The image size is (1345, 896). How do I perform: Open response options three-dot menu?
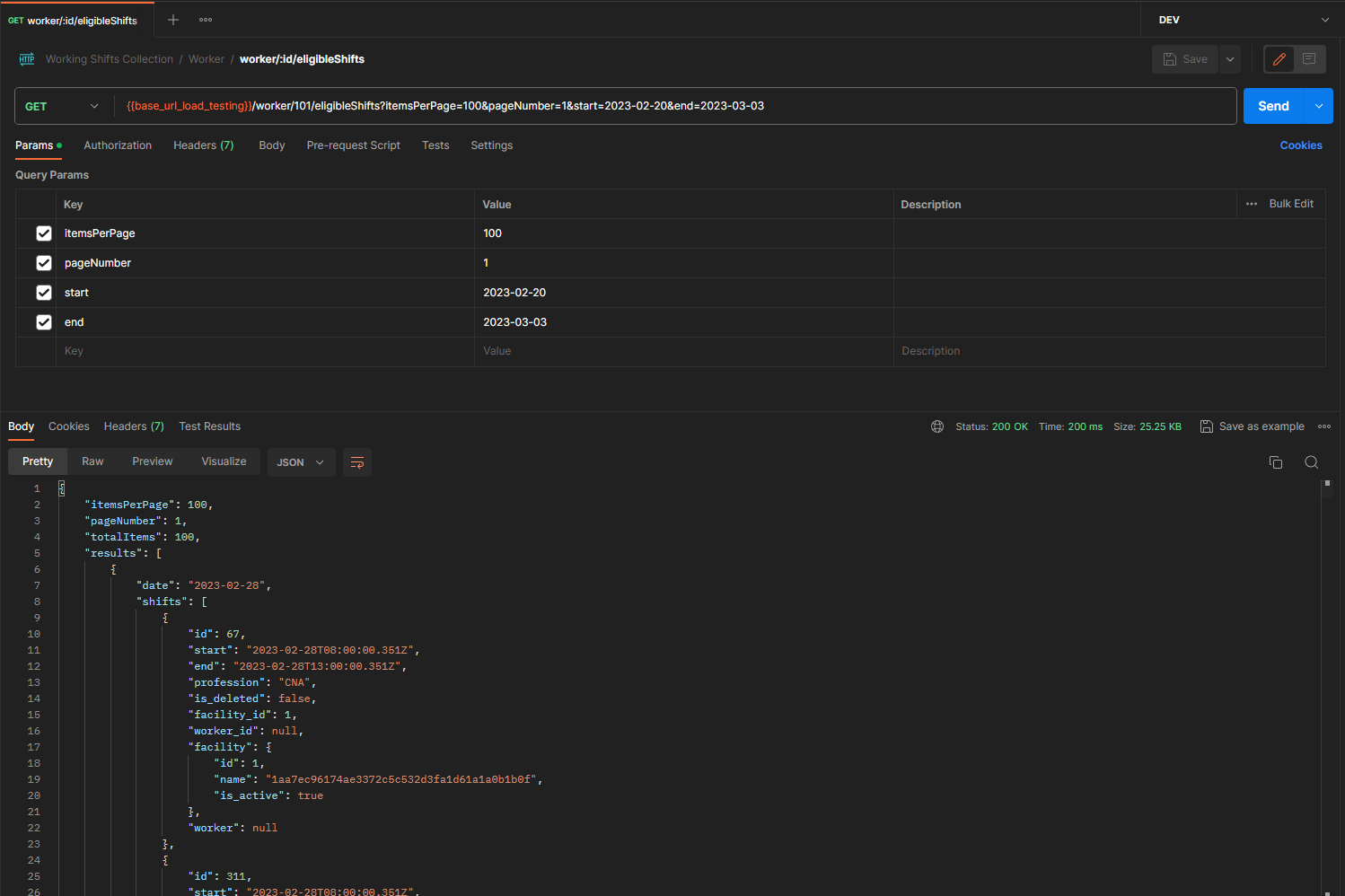coord(1324,426)
